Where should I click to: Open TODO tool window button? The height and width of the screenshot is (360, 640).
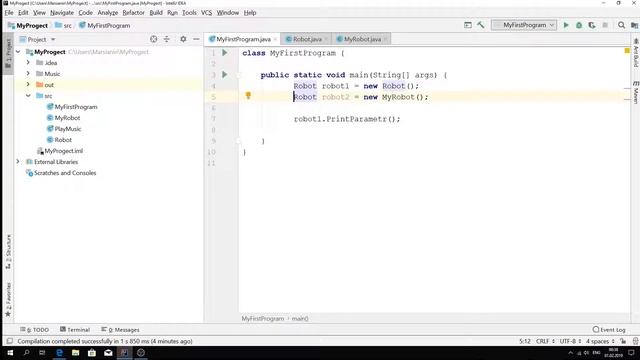coord(35,330)
